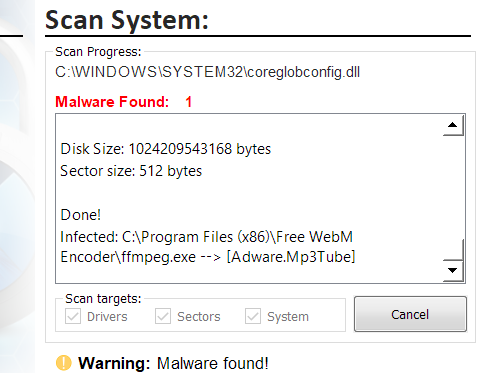This screenshot has width=477, height=373.
Task: Click the Scan System heading
Action: pyautogui.click(x=127, y=20)
